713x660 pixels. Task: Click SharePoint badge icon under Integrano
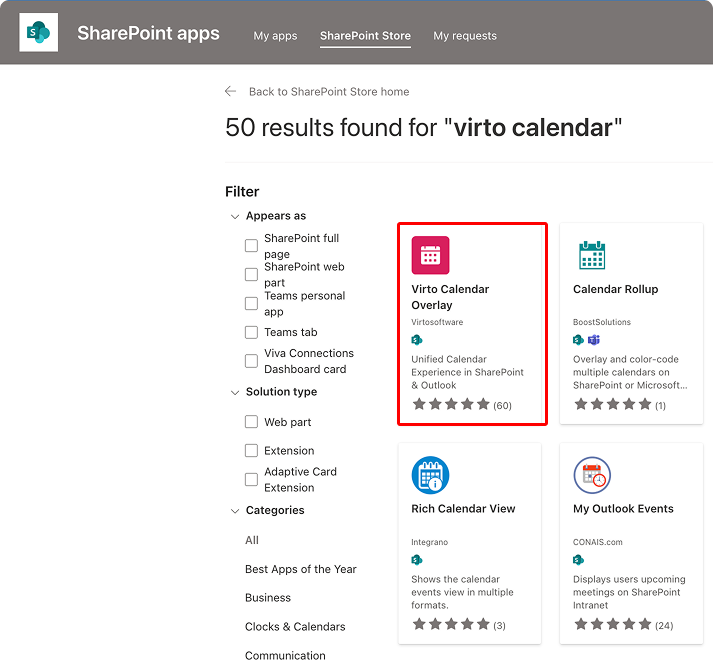click(417, 560)
